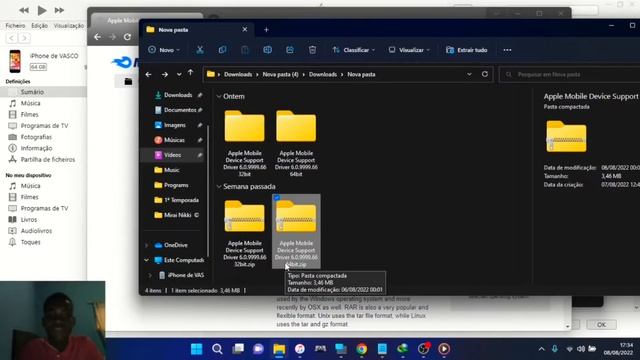
Task: Expand the OneDrive tree node
Action: (147, 245)
